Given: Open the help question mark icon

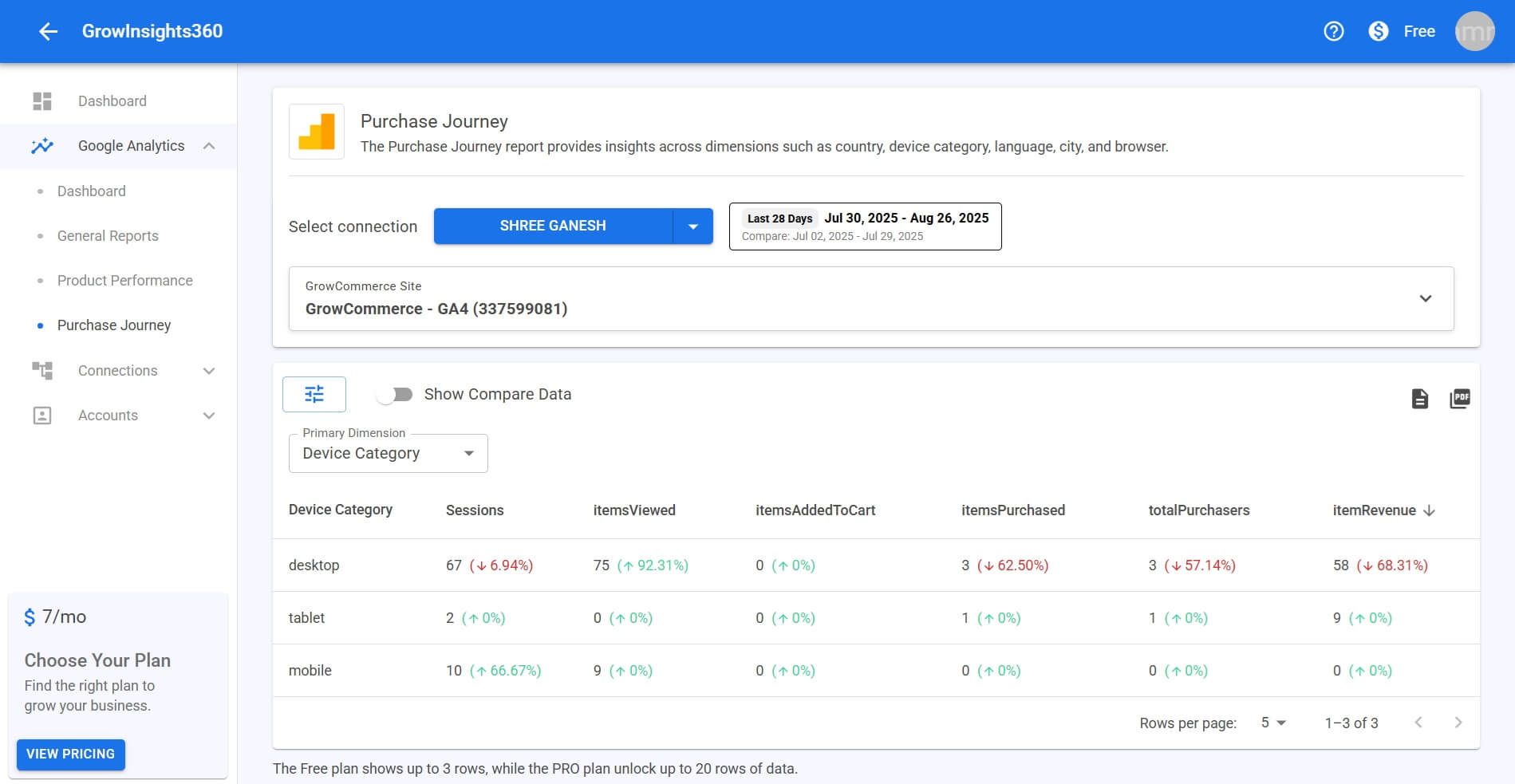Looking at the screenshot, I should [1333, 31].
